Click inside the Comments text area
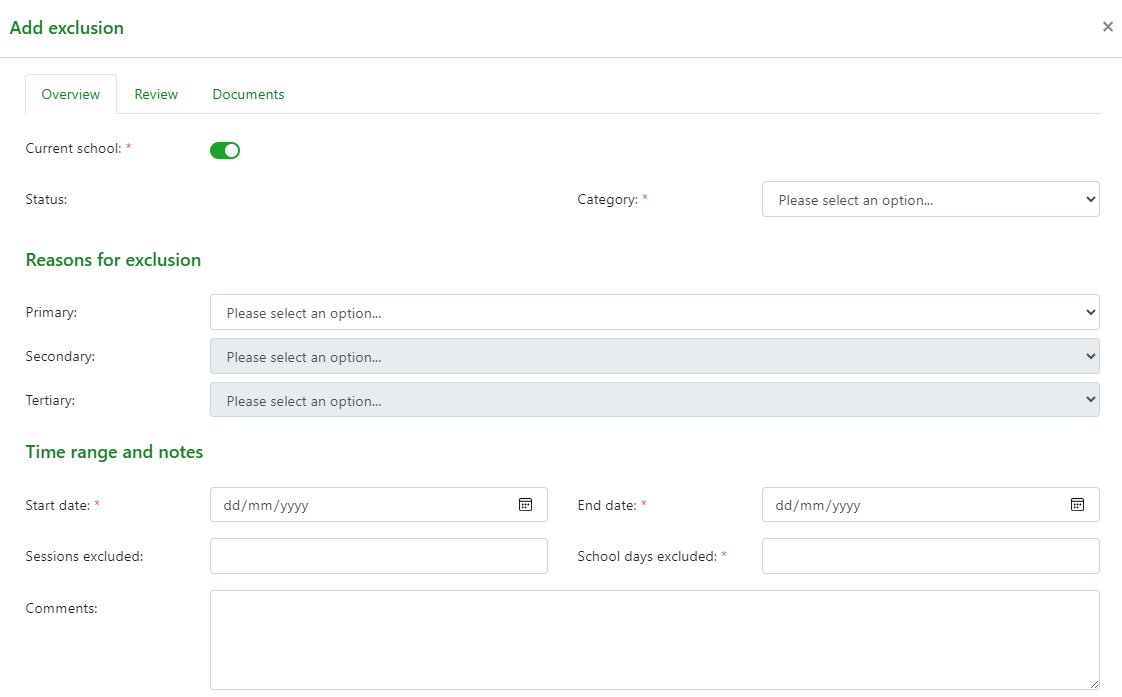The width and height of the screenshot is (1122, 697). click(654, 640)
